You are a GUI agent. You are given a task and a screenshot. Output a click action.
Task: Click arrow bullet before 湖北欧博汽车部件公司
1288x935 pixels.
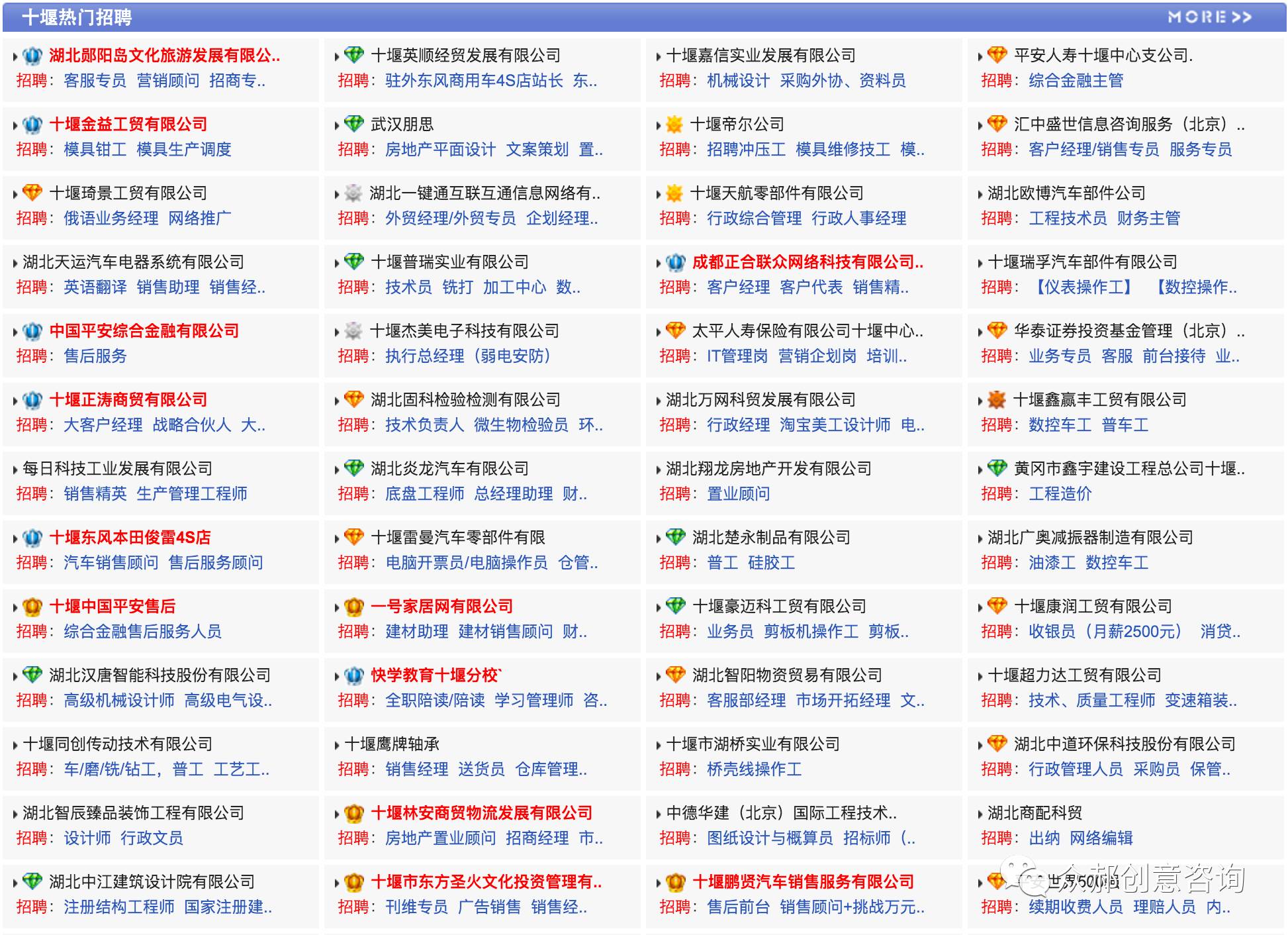(980, 195)
